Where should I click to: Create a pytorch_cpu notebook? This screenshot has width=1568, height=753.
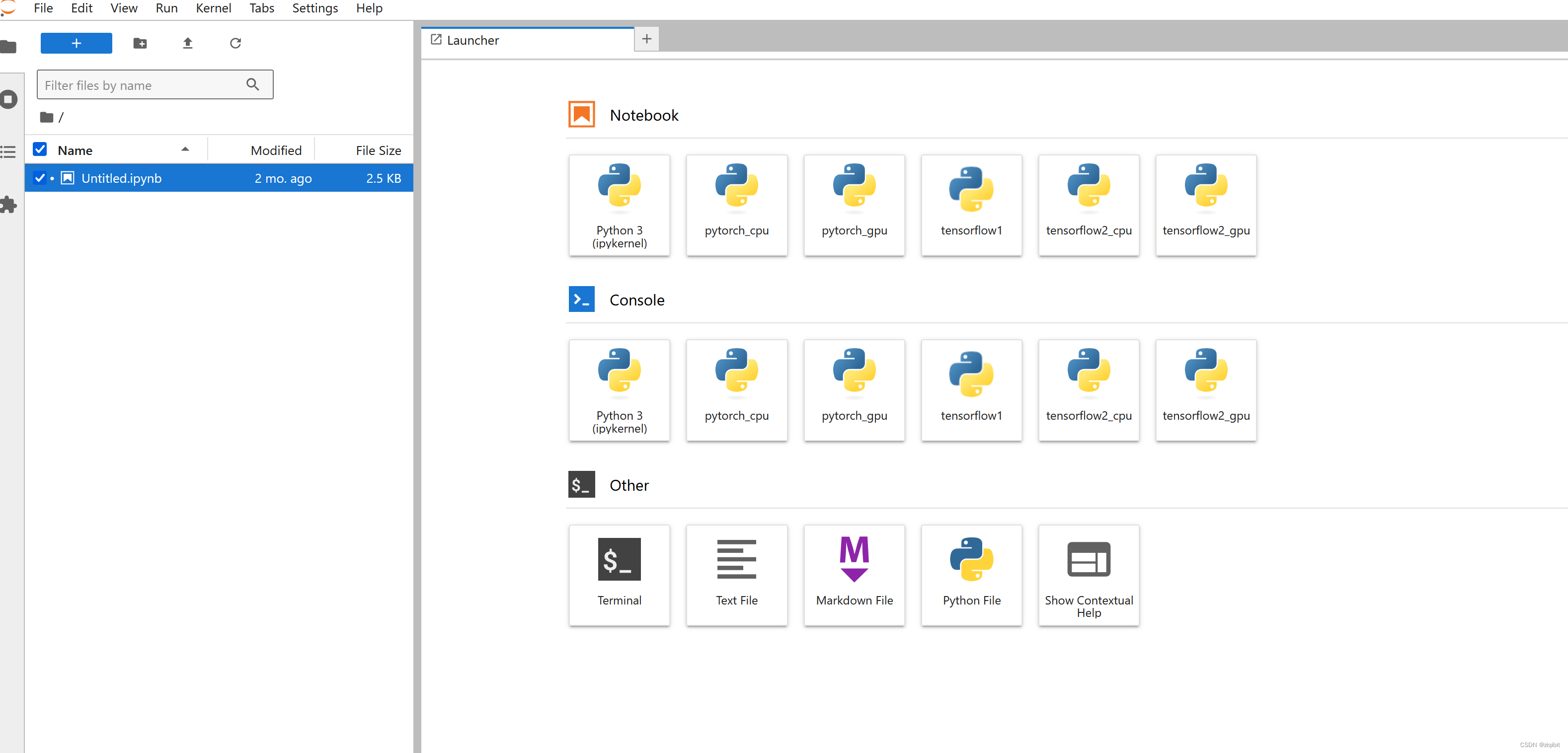coord(736,205)
